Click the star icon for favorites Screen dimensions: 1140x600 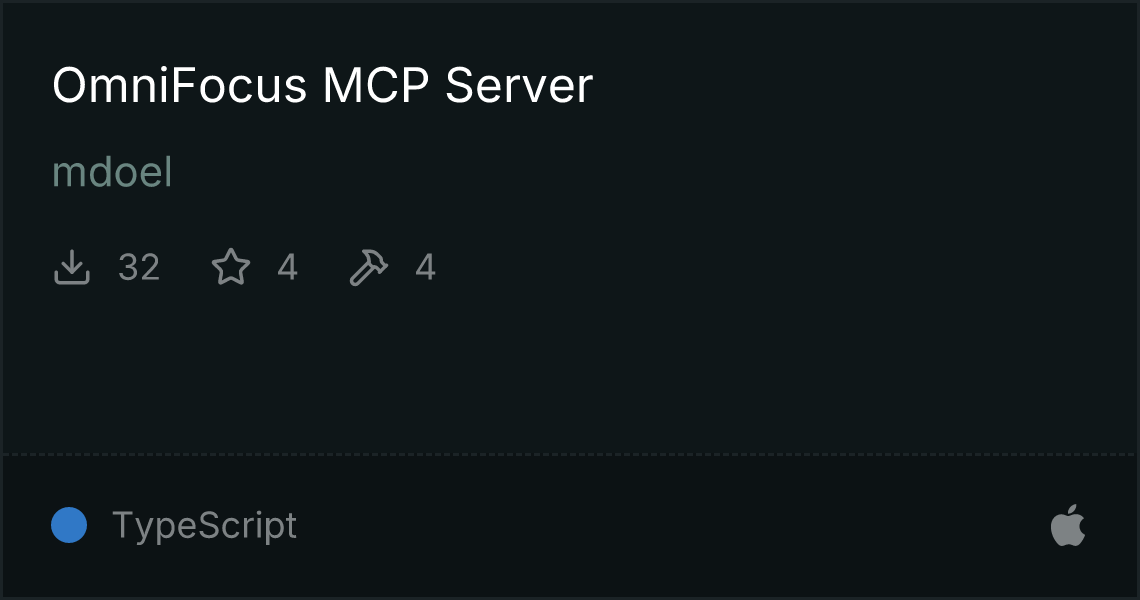(230, 267)
